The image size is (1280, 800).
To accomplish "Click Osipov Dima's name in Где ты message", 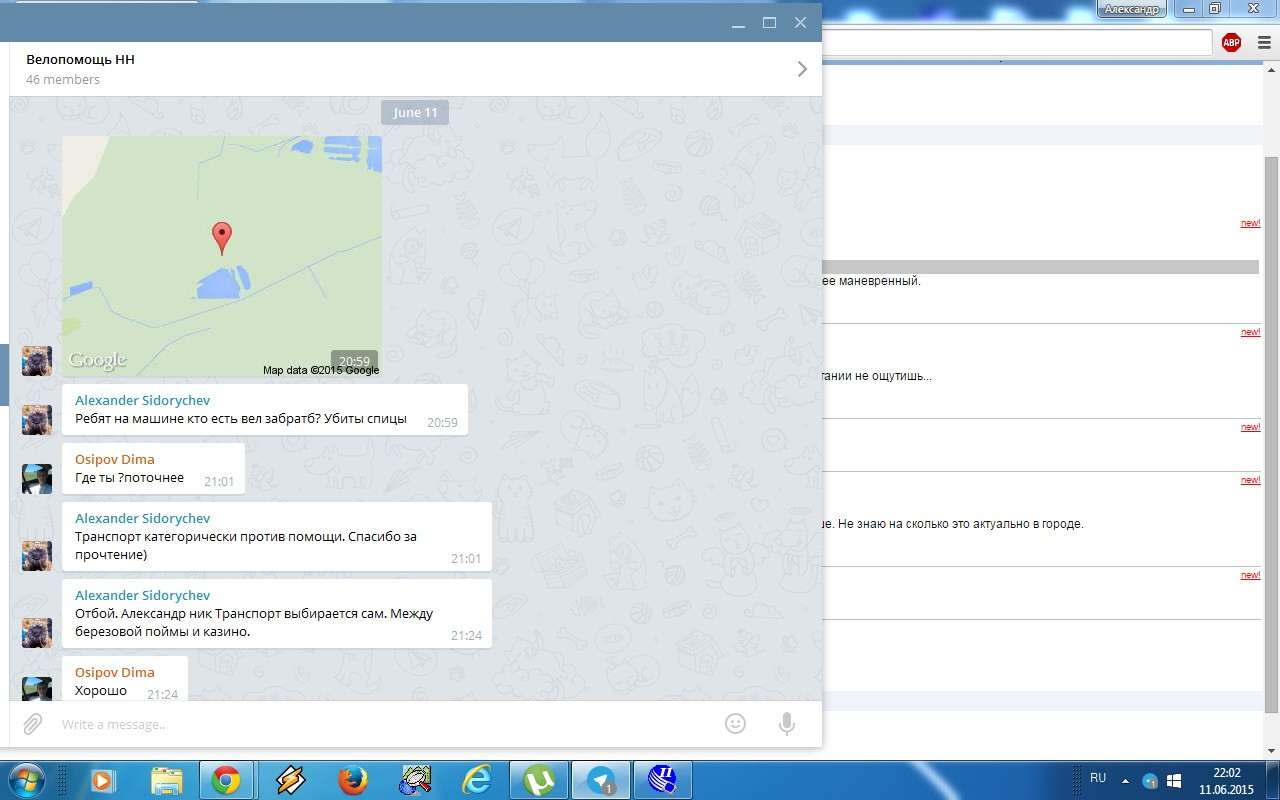I will click(x=115, y=459).
